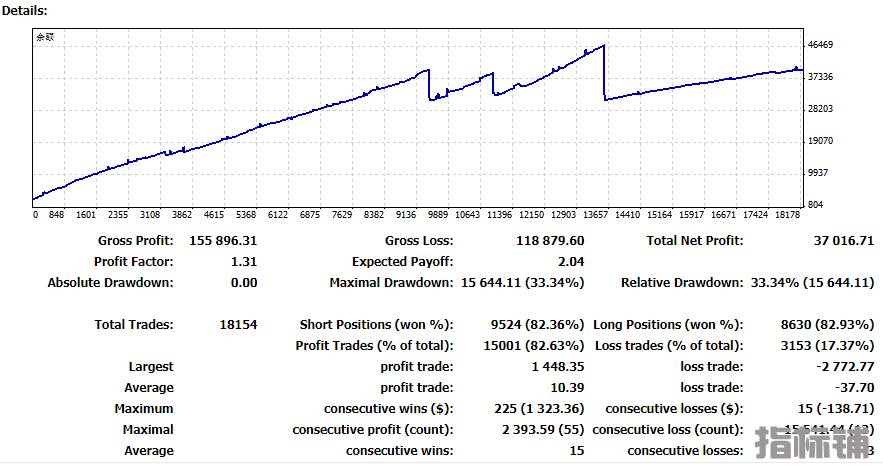This screenshot has height=467, width=883.
Task: Select Long Positions value 8630 (82.93%)
Action: [x=827, y=324]
